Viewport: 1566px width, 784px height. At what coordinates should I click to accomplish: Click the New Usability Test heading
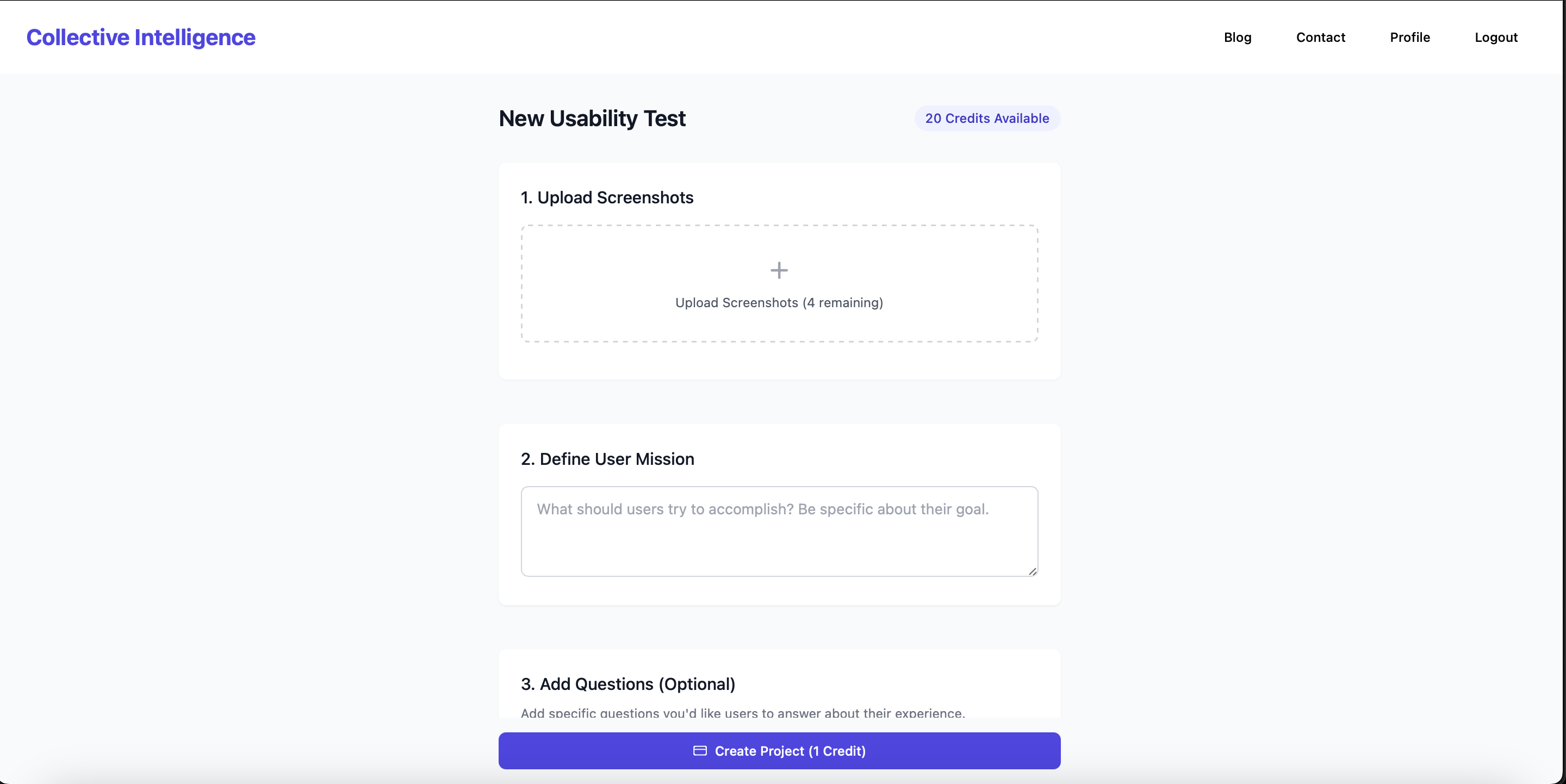(x=592, y=118)
